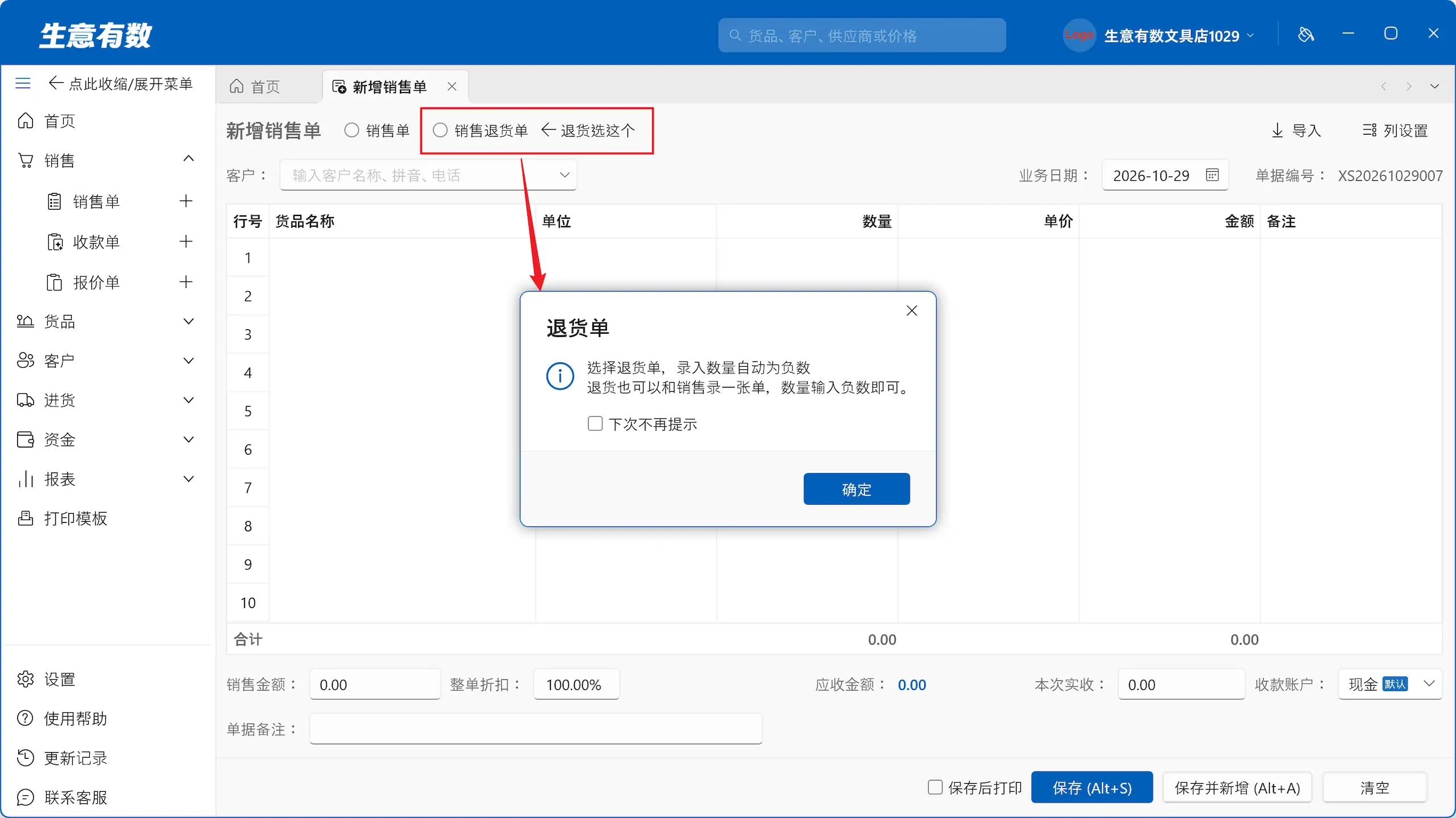Click row 10 number cell in table
This screenshot has height=818, width=1456.
[248, 602]
